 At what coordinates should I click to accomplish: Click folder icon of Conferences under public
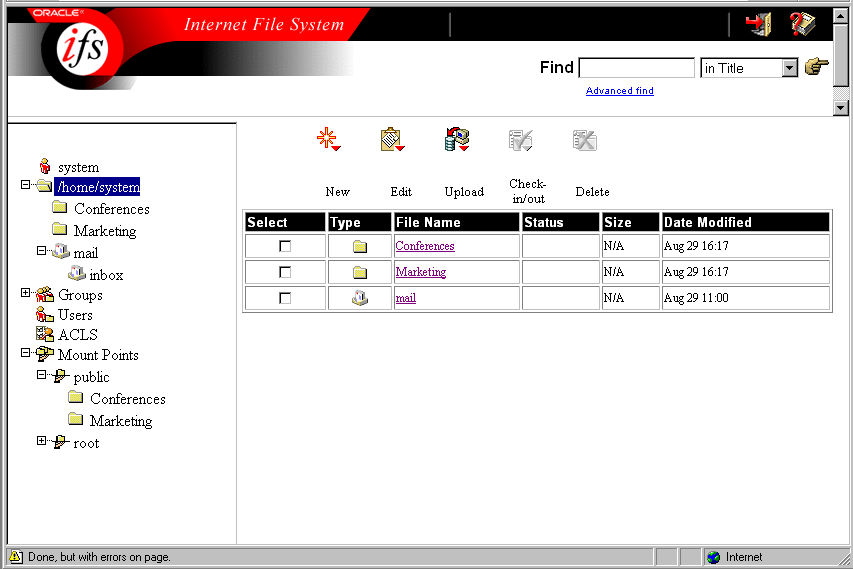(x=76, y=397)
